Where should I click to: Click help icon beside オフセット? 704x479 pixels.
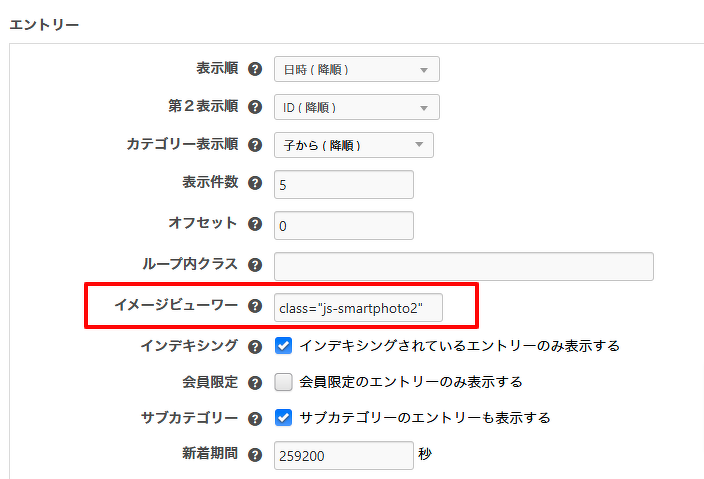(255, 225)
